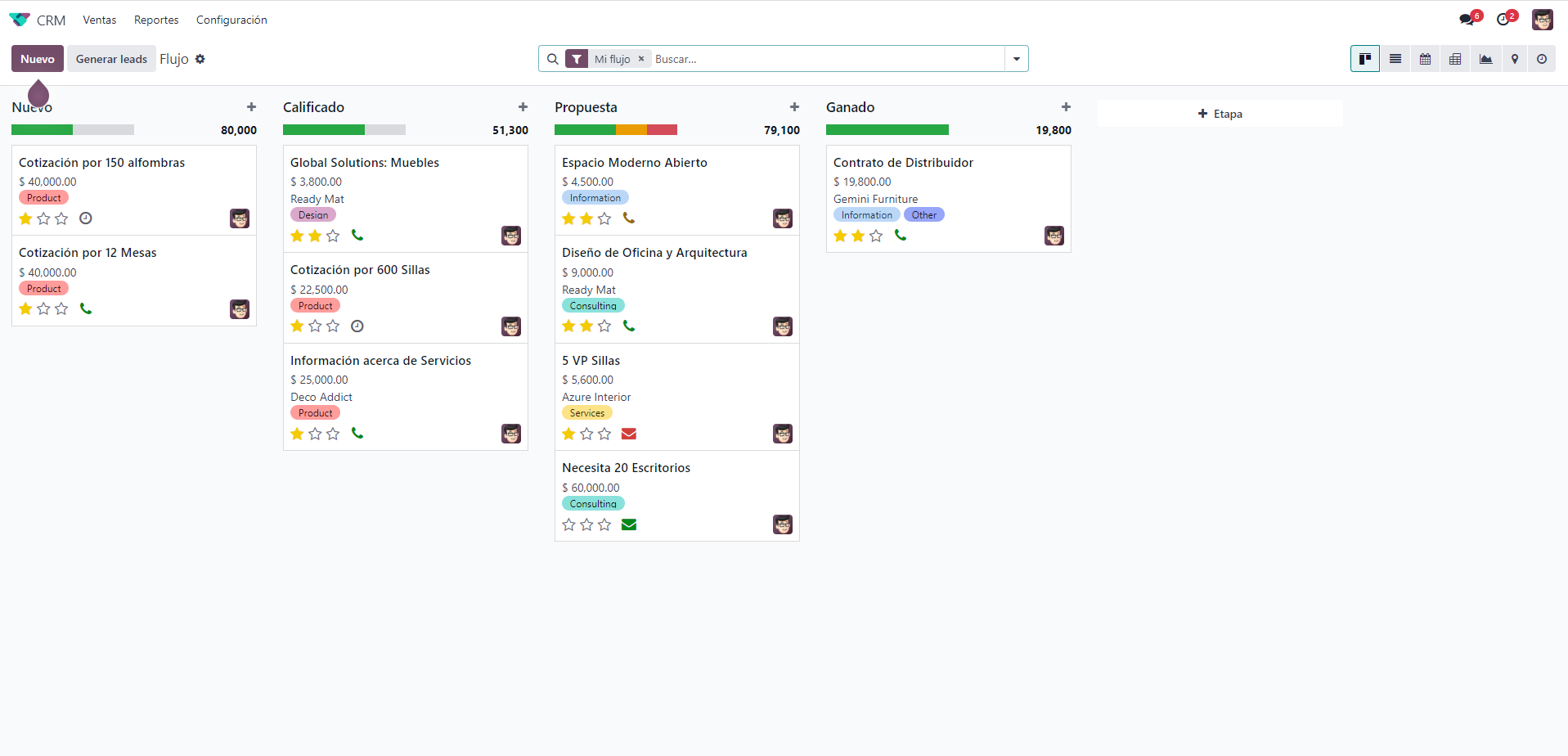Open the activity view
This screenshot has height=756, width=1568.
1542,59
